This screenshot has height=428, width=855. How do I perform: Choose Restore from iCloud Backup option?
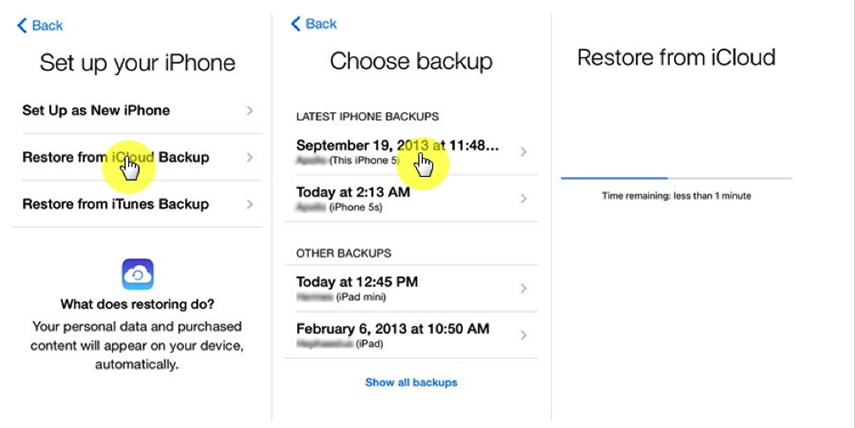[137, 158]
